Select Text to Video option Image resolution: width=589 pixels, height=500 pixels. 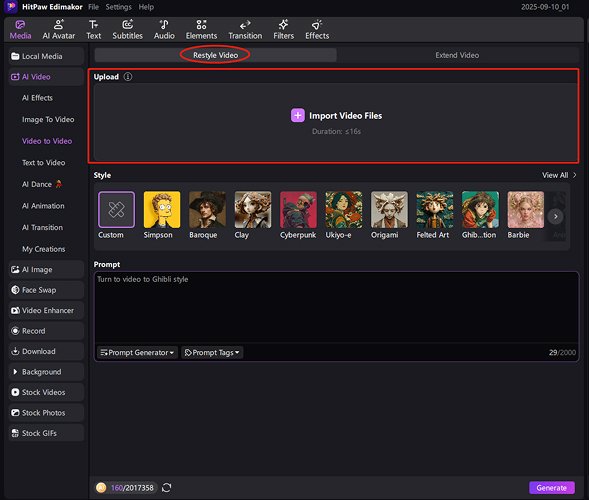[44, 163]
